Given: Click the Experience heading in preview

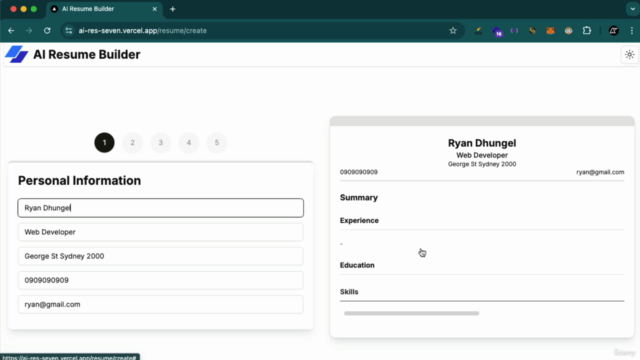Looking at the screenshot, I should click(359, 220).
